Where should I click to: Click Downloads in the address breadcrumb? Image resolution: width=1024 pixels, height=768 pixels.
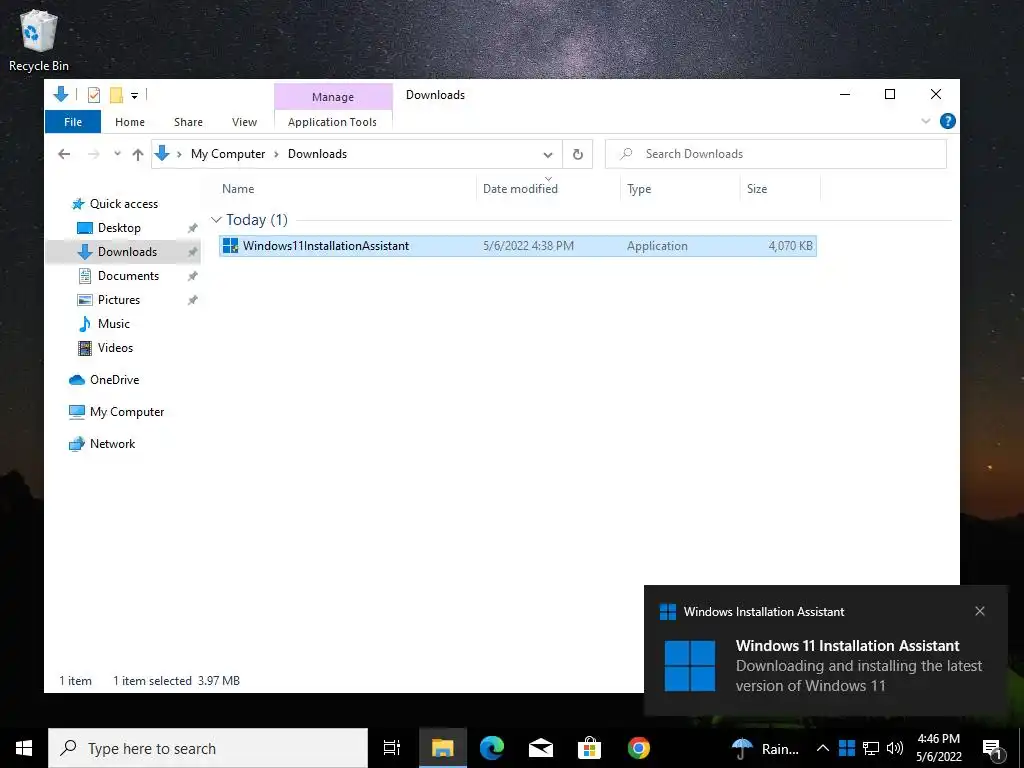(x=317, y=154)
